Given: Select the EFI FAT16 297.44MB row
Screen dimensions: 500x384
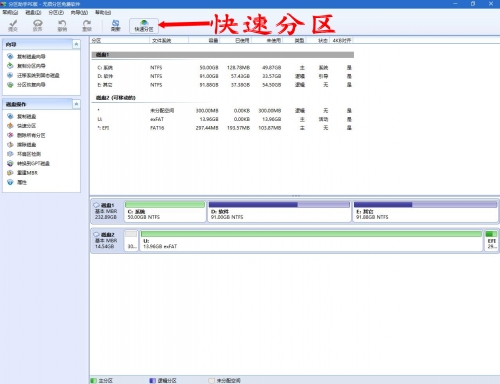Looking at the screenshot, I should 223,128.
